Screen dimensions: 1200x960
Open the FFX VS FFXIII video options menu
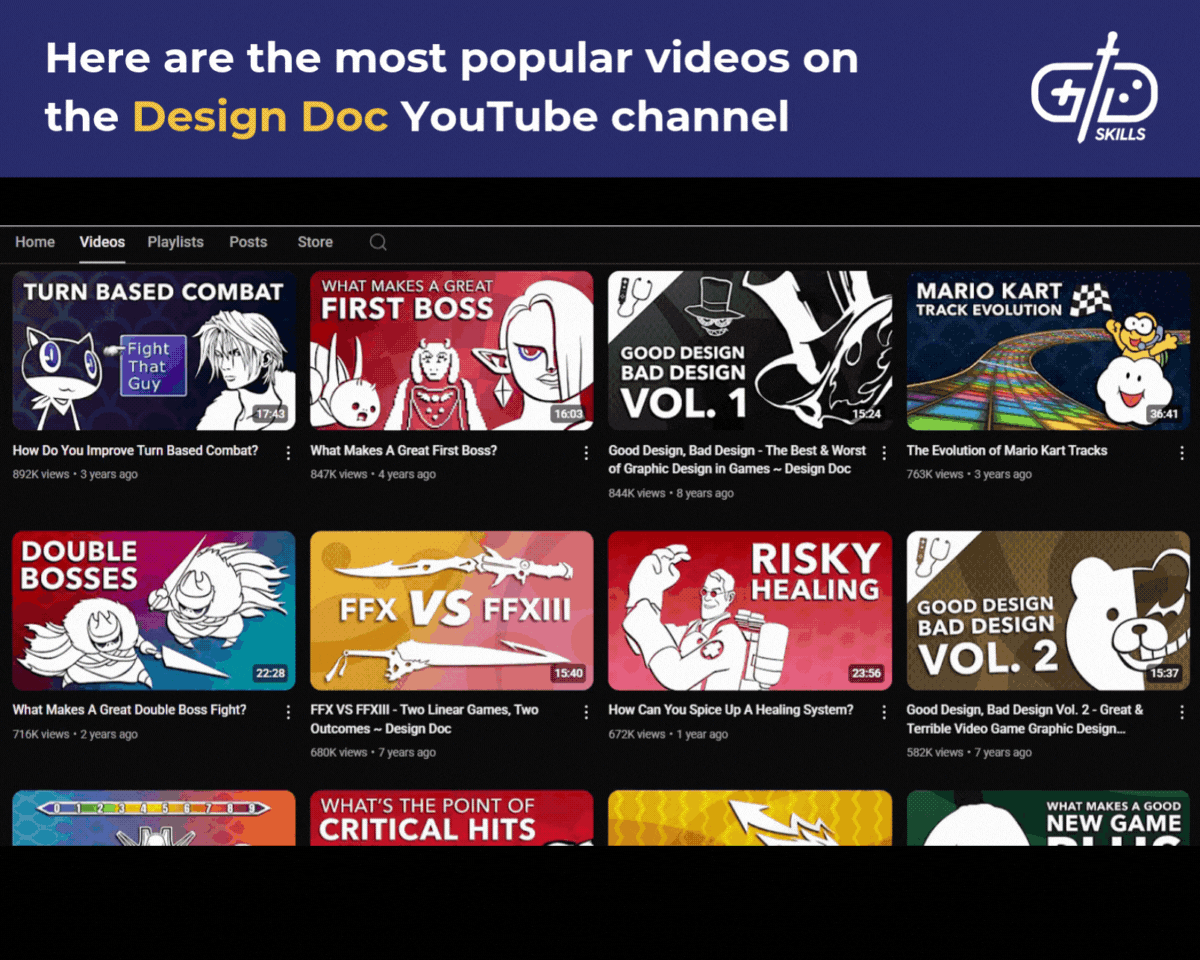tap(586, 712)
